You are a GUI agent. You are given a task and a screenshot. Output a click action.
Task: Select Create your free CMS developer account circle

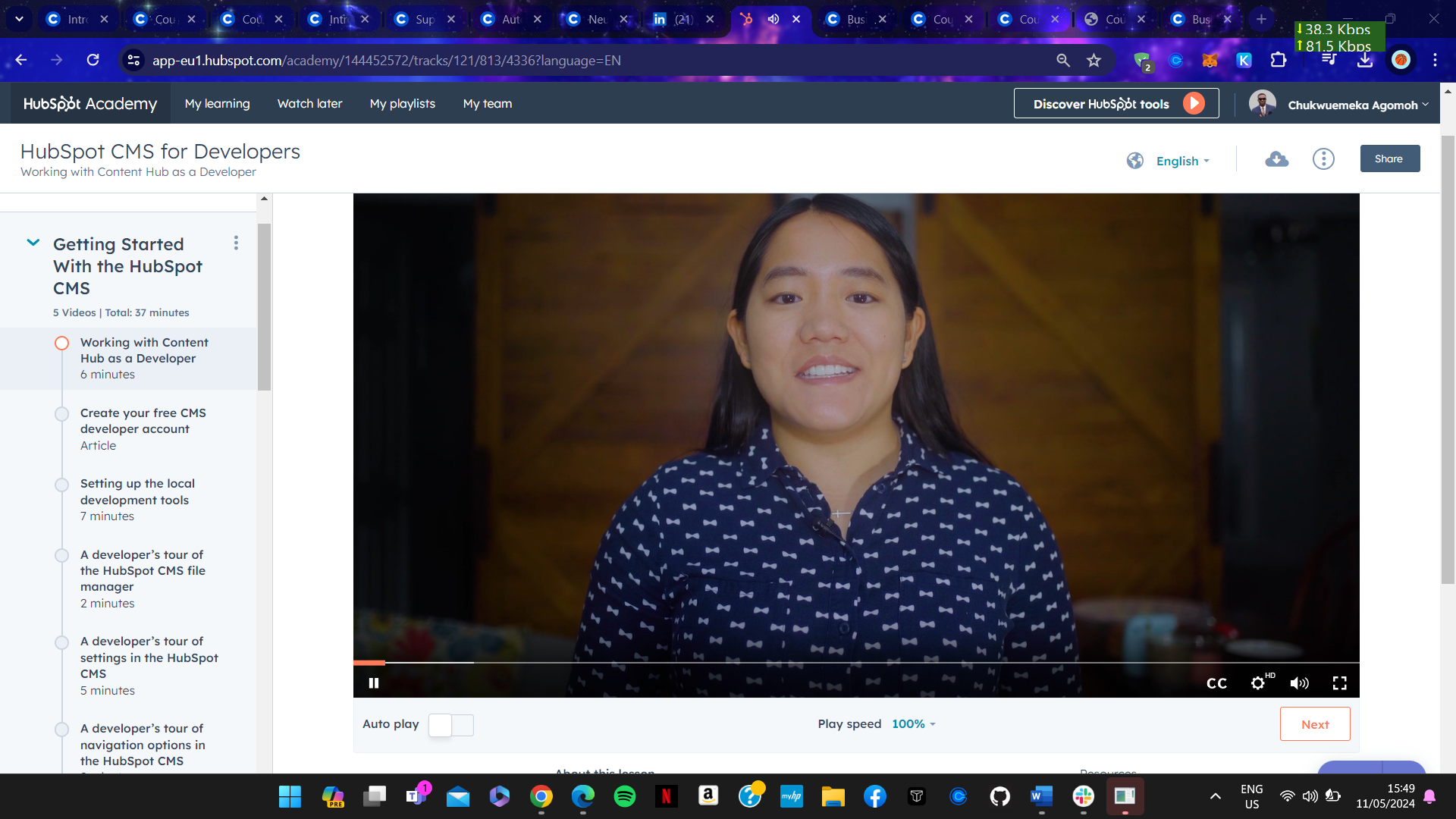pos(62,413)
